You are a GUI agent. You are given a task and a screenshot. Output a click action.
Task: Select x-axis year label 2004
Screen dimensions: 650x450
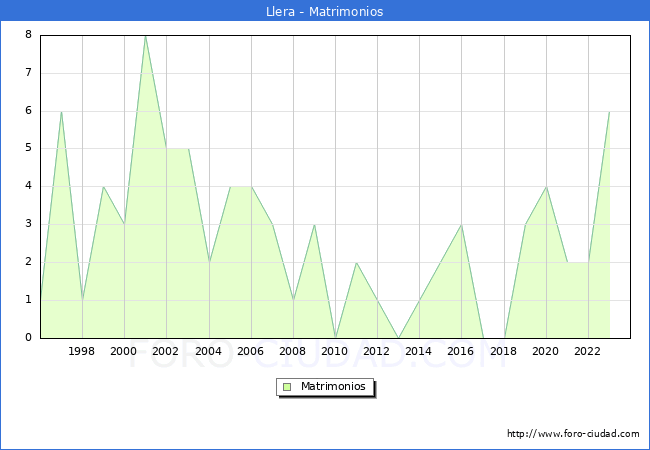(209, 351)
